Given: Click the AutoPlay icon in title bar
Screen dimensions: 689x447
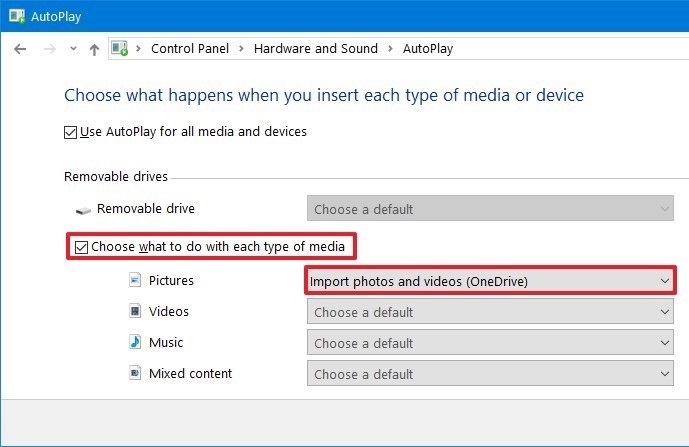Looking at the screenshot, I should tap(16, 15).
